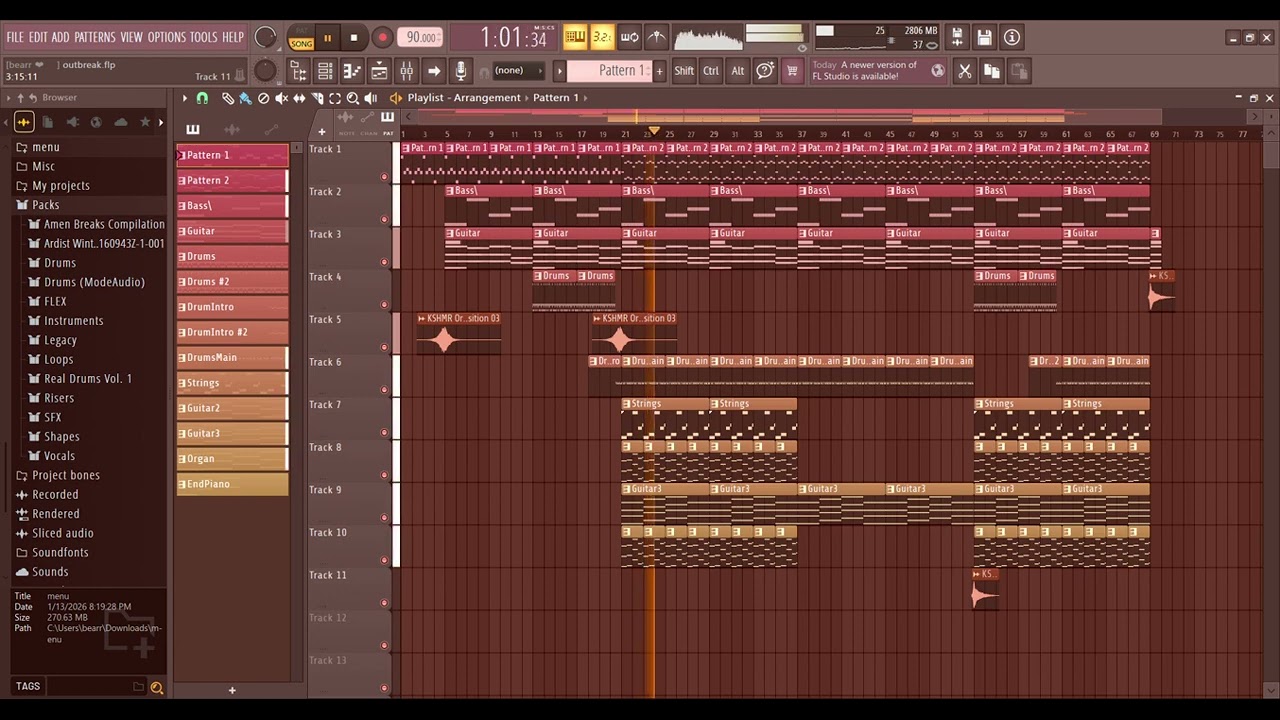Select the Mute tool in playlist toolbar
This screenshot has width=1280, height=720.
[281, 98]
